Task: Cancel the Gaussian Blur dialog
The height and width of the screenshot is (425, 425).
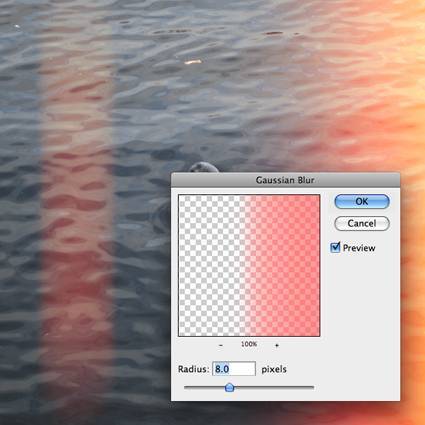Action: coord(362,223)
